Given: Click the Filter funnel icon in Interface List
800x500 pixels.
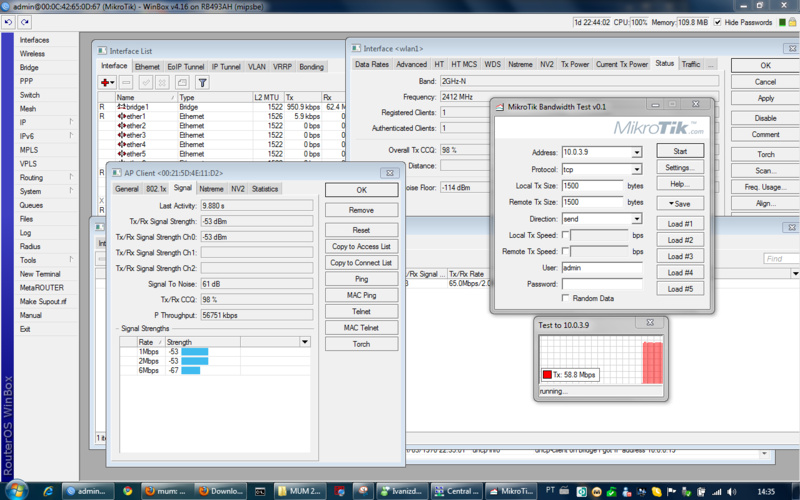Looking at the screenshot, I should 202,83.
